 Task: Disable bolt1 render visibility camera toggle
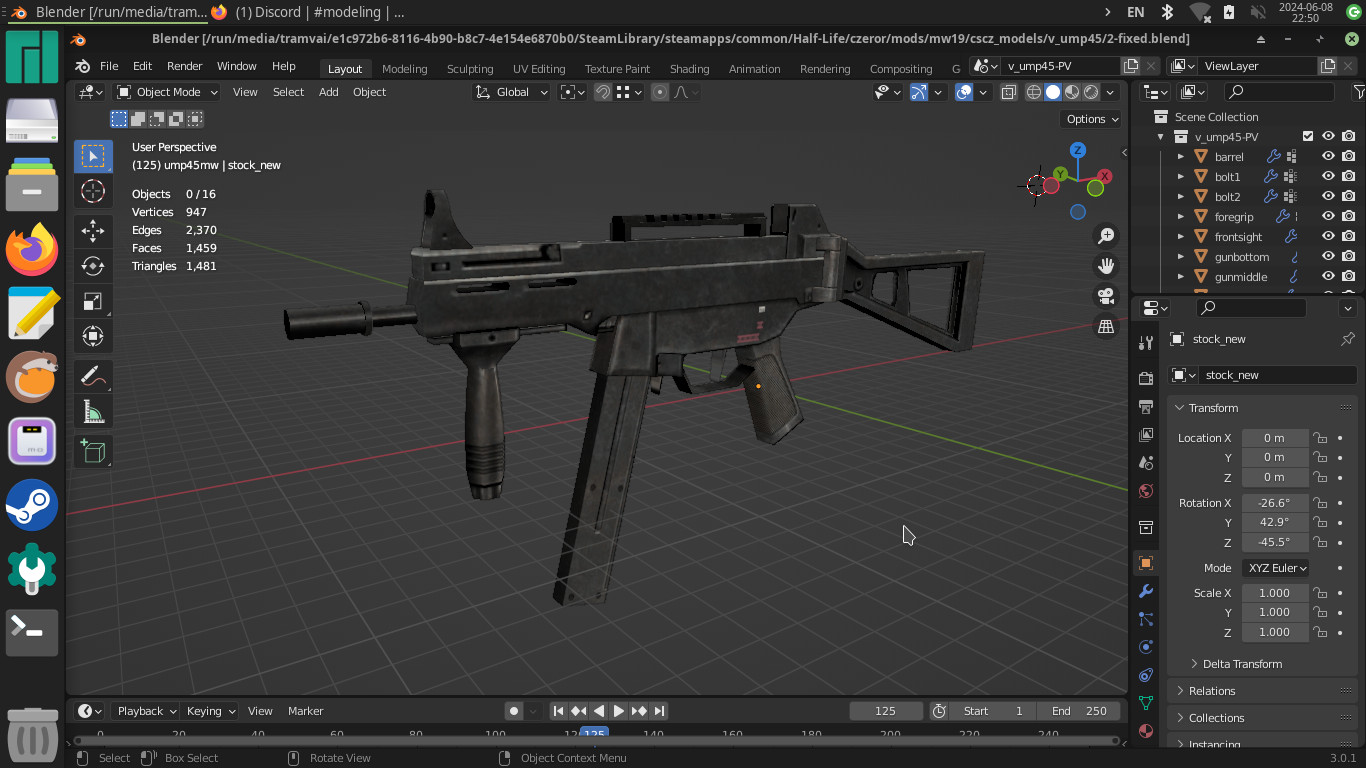tap(1349, 176)
